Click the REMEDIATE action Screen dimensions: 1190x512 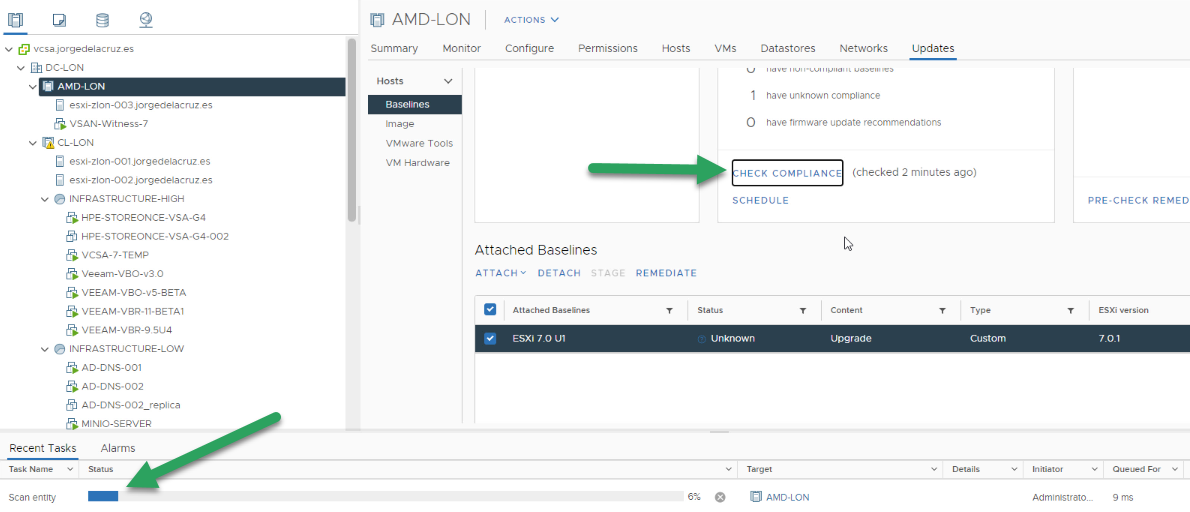(666, 273)
